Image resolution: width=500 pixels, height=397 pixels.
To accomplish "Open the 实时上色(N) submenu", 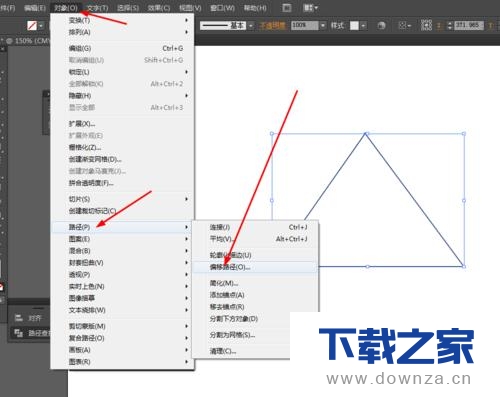I will [x=122, y=286].
